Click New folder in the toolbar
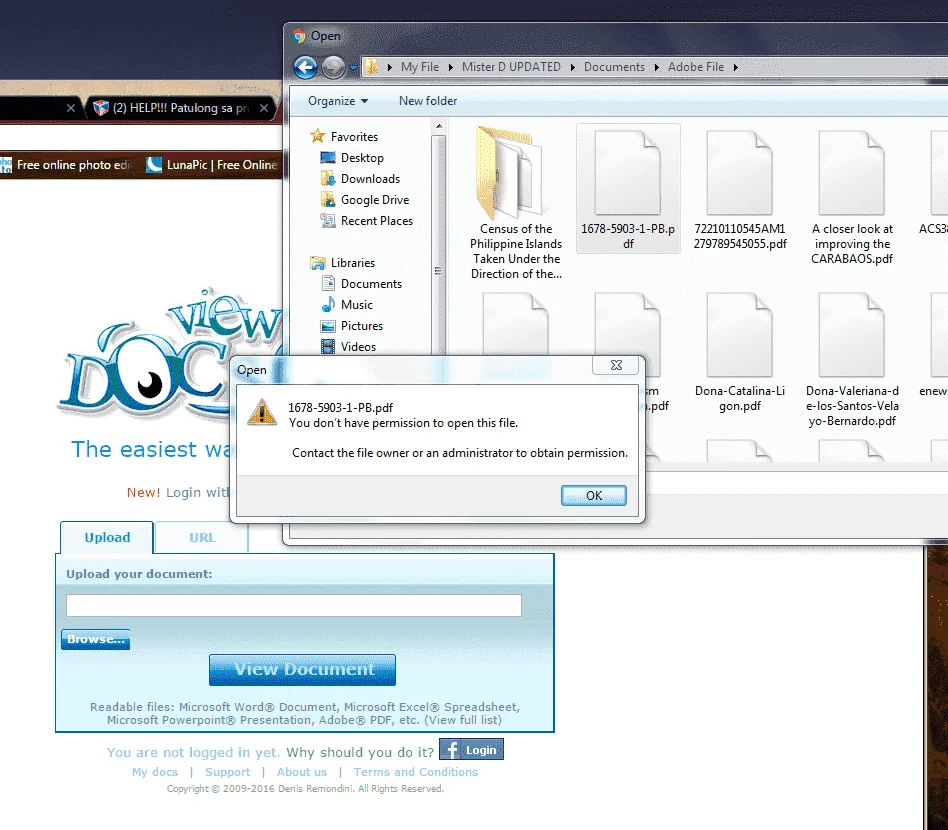This screenshot has height=830, width=948. click(x=427, y=101)
